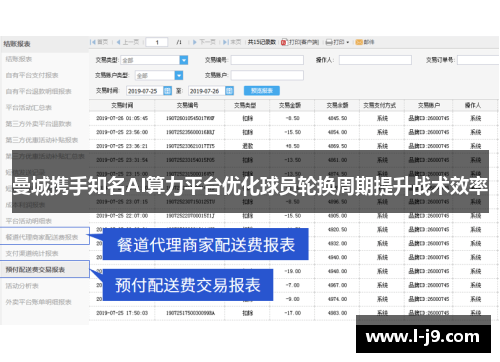Click the 交易支付方式 column header
The height and width of the screenshot is (362, 500).
pyautogui.click(x=380, y=105)
